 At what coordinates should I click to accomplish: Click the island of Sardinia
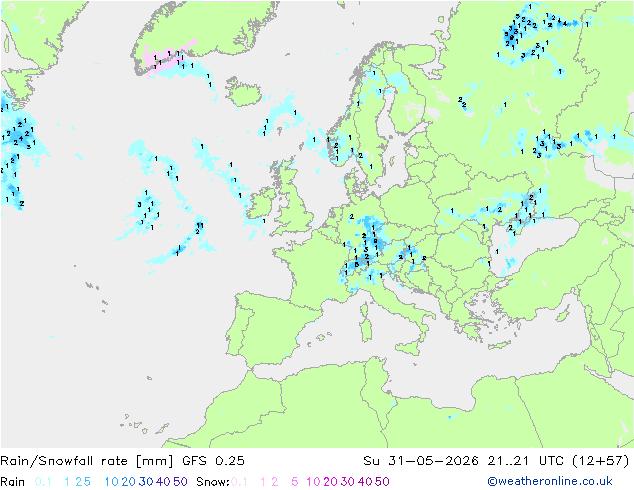[x=366, y=328]
